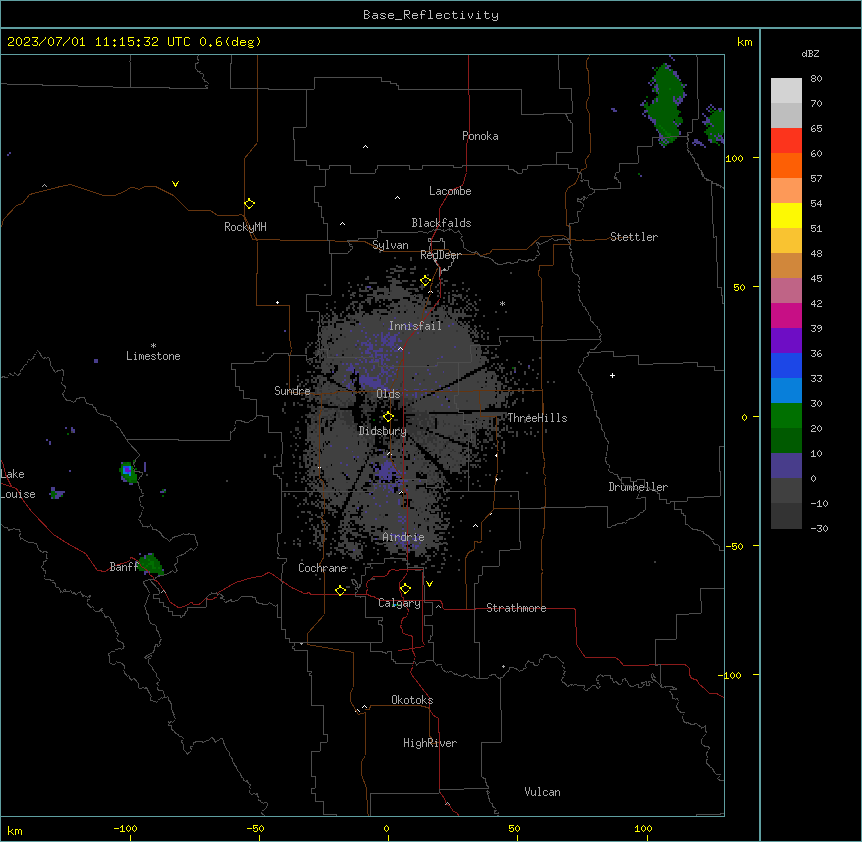Image resolution: width=862 pixels, height=842 pixels.
Task: Click the blue 36 dBZ legend swatch
Action: click(786, 365)
